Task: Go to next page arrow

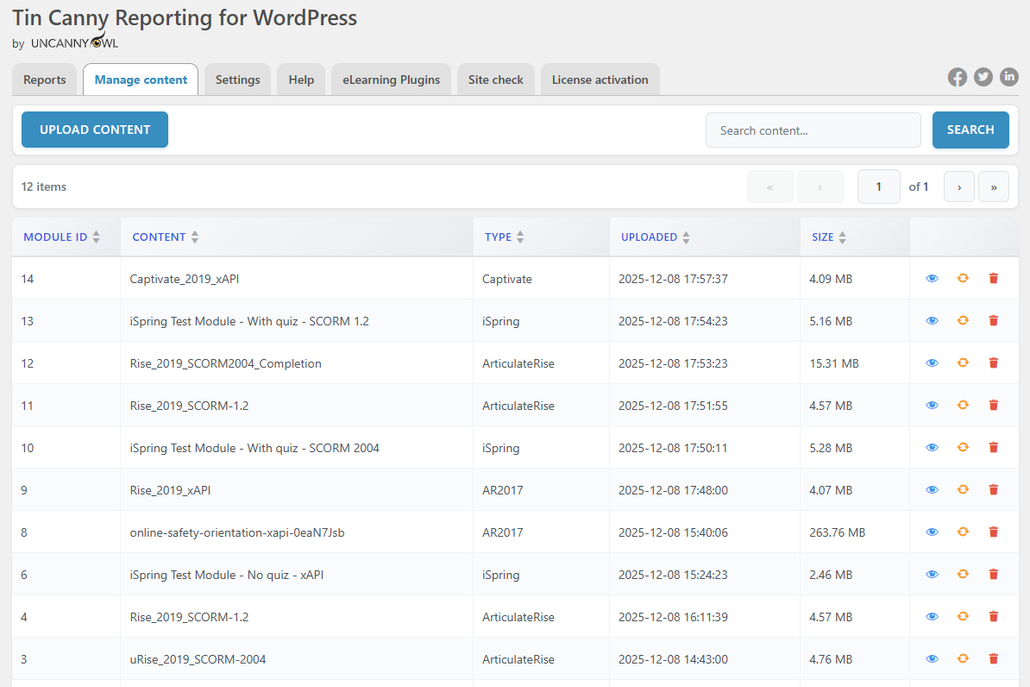Action: [x=959, y=187]
